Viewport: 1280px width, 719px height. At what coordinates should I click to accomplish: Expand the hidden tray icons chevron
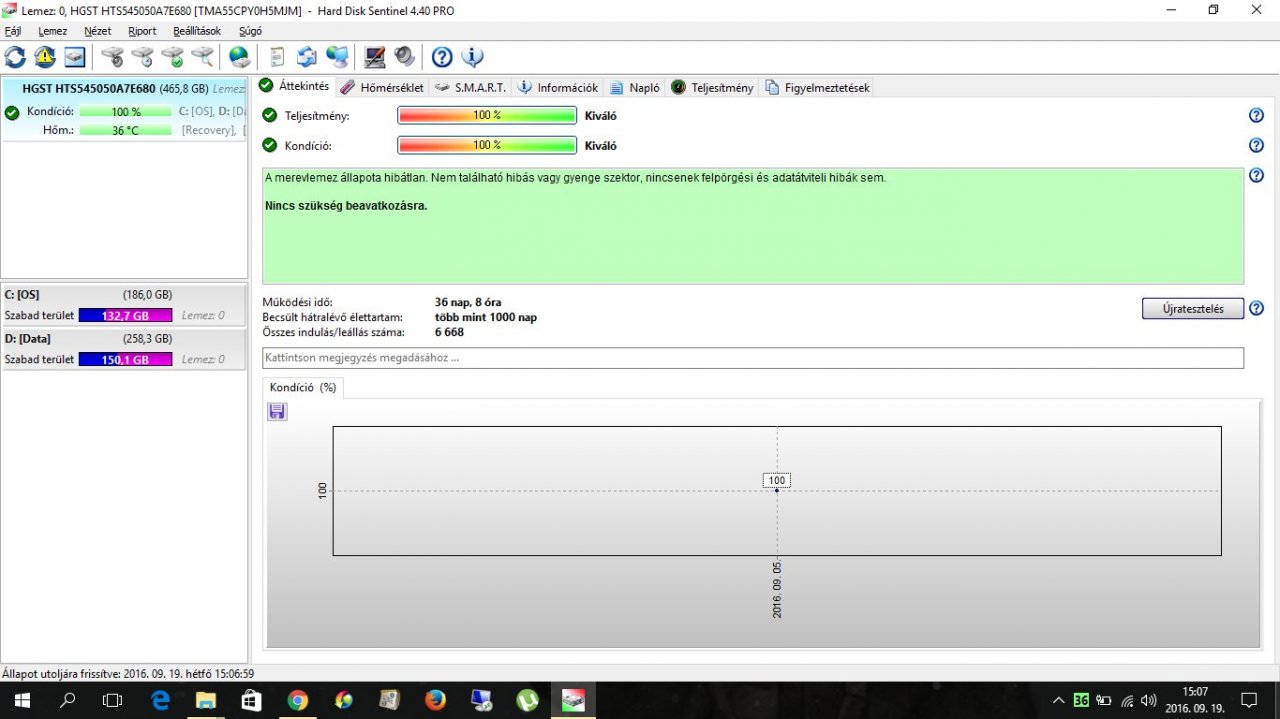pos(1059,700)
